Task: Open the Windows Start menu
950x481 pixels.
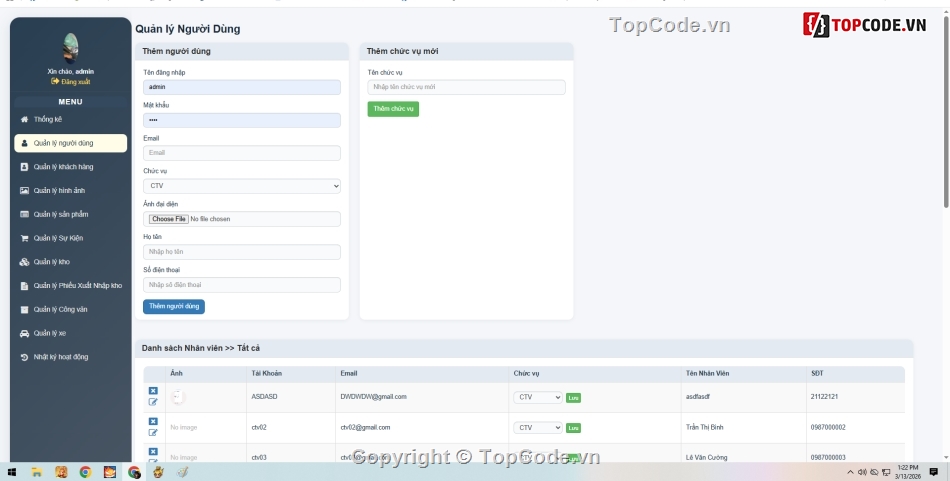Action: tap(11, 472)
